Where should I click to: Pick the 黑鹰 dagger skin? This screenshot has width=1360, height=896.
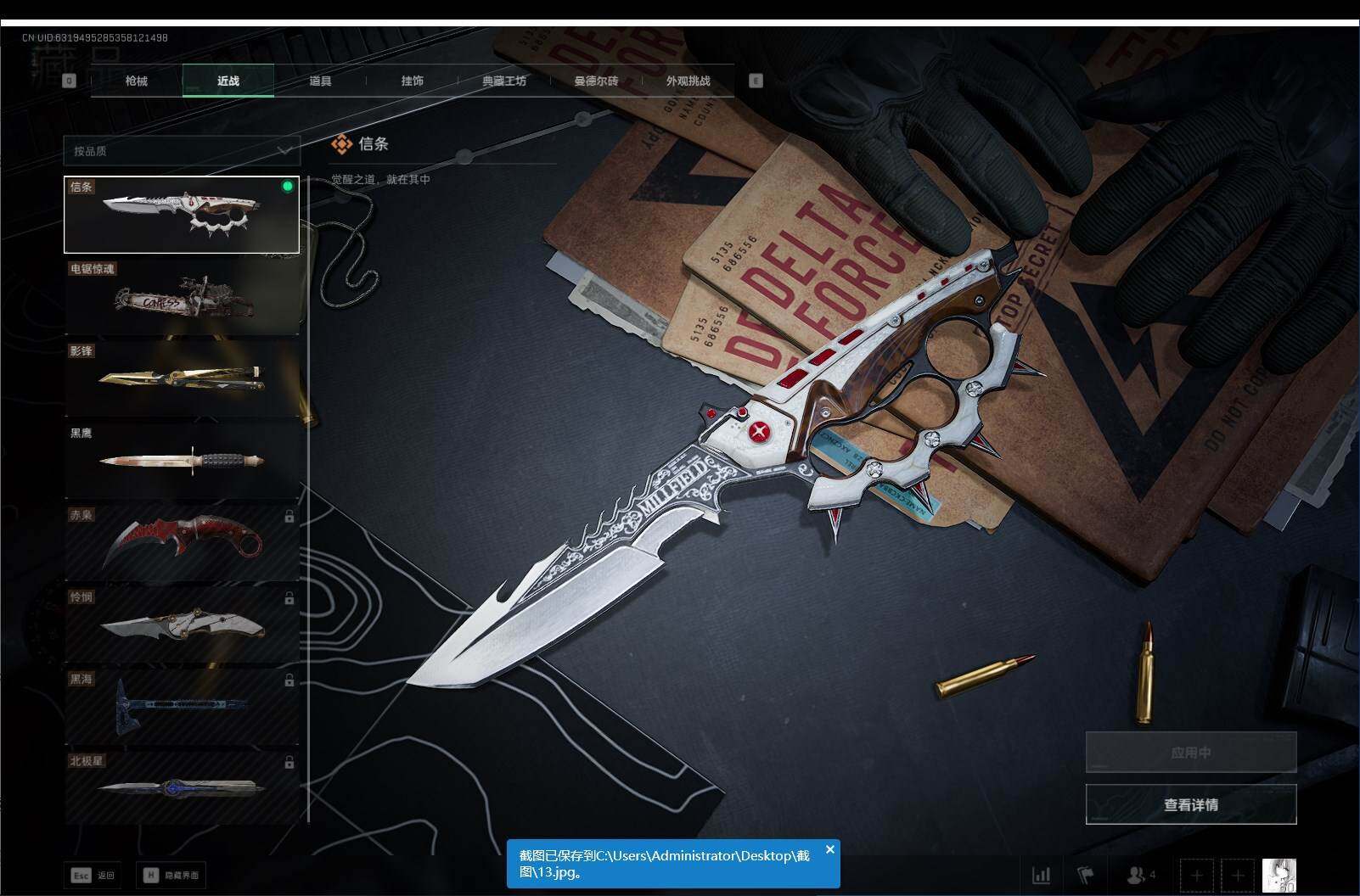pos(182,462)
